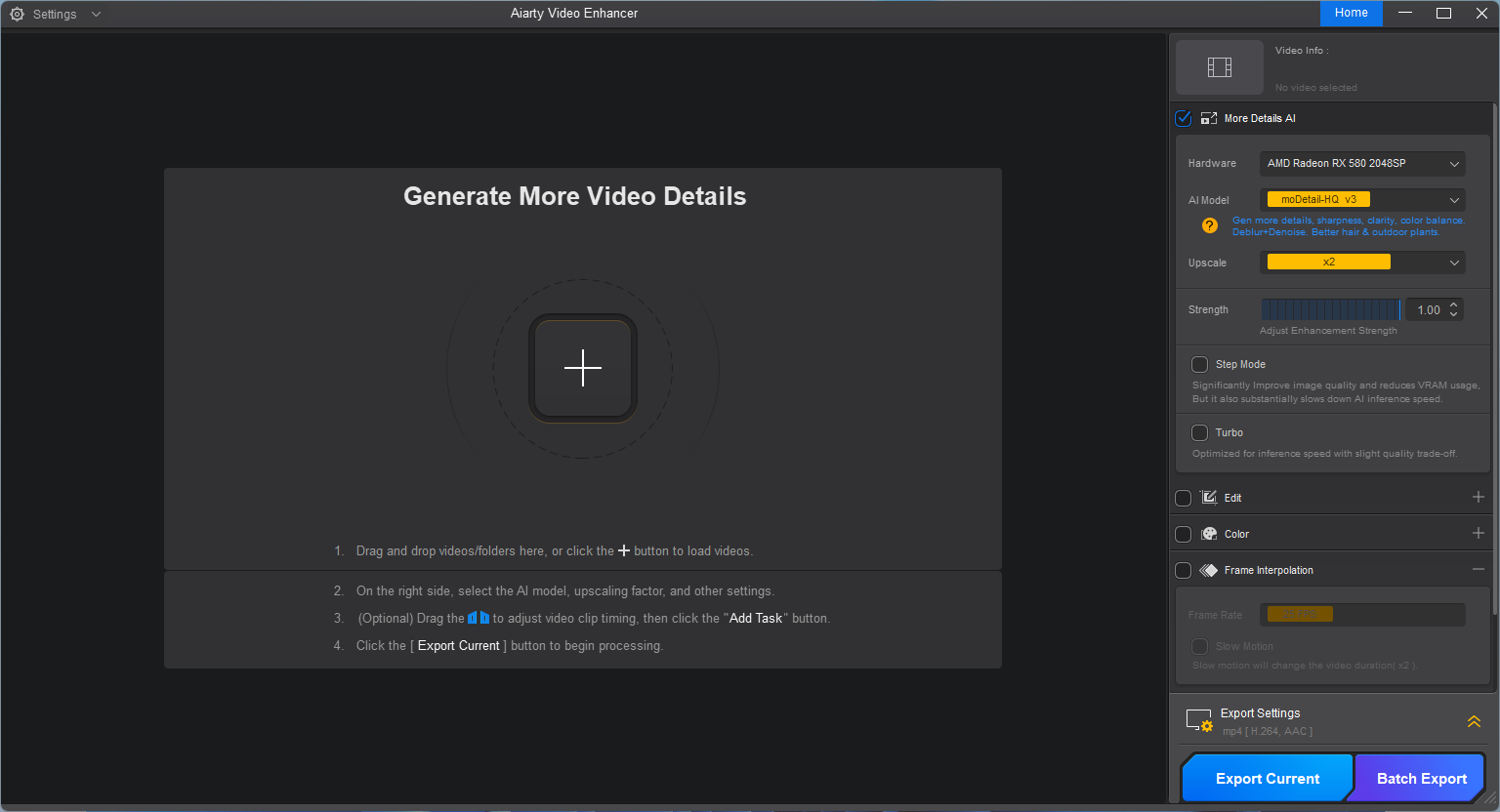Screen dimensions: 1500x812
Task: Click the film strip video thumbnail icon
Action: 1219,67
